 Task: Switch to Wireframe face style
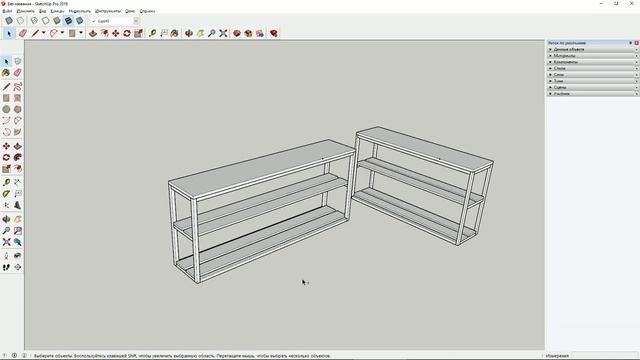34,20
